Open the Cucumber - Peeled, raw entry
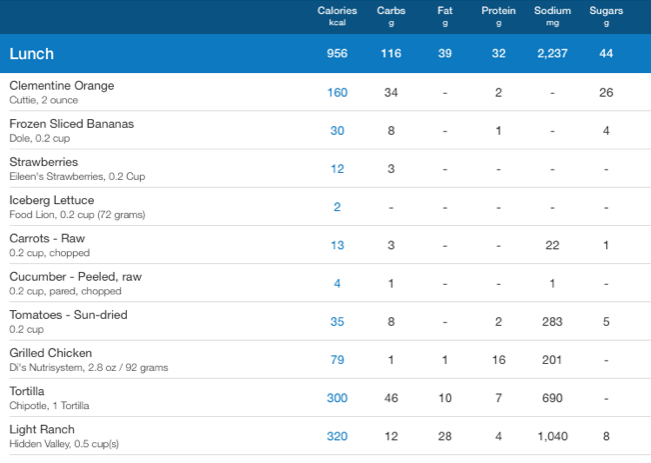The height and width of the screenshot is (463, 651). coord(75,276)
